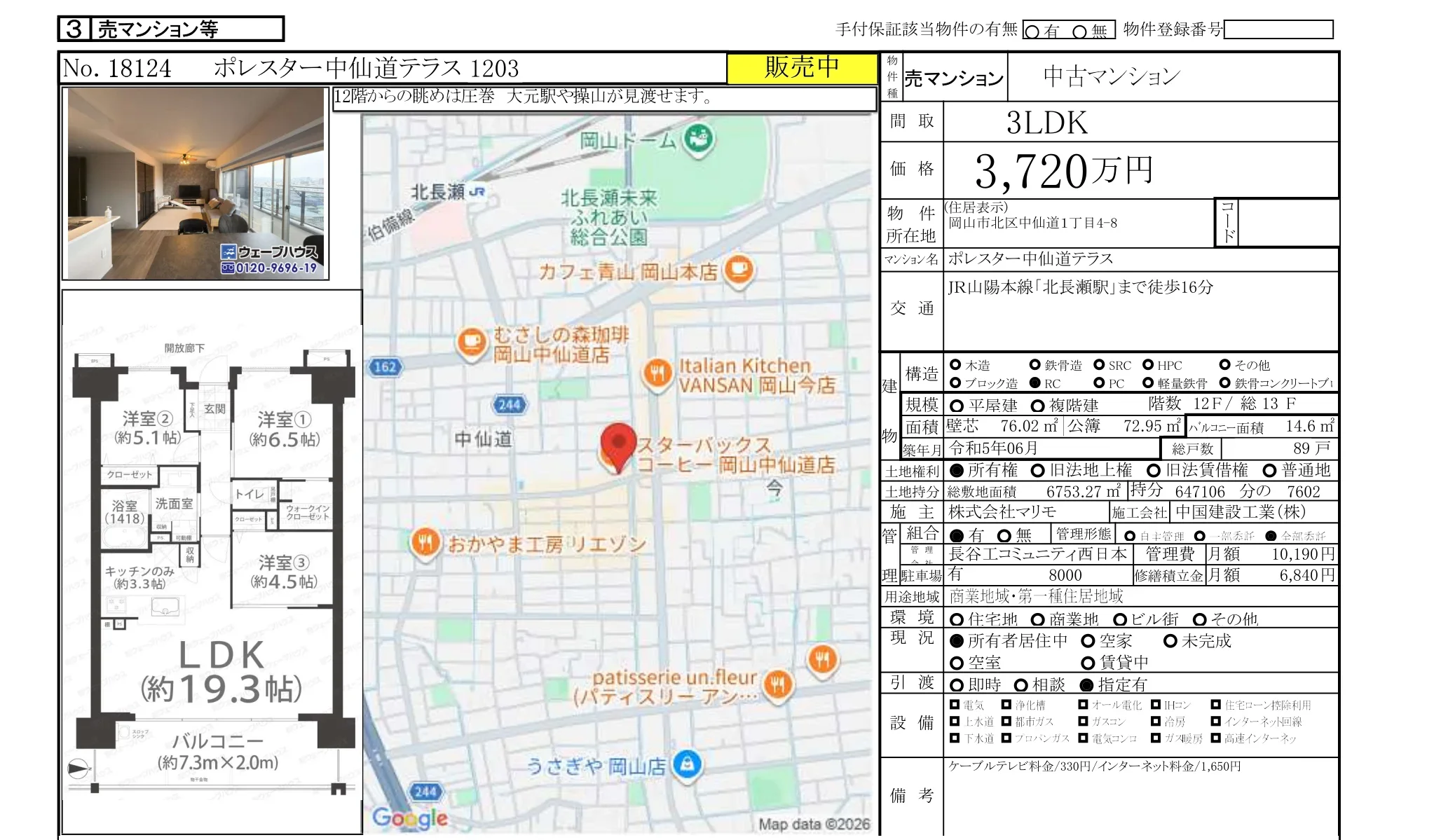Click the 物件登録番号 input box
The height and width of the screenshot is (840, 1441).
pos(1278,29)
